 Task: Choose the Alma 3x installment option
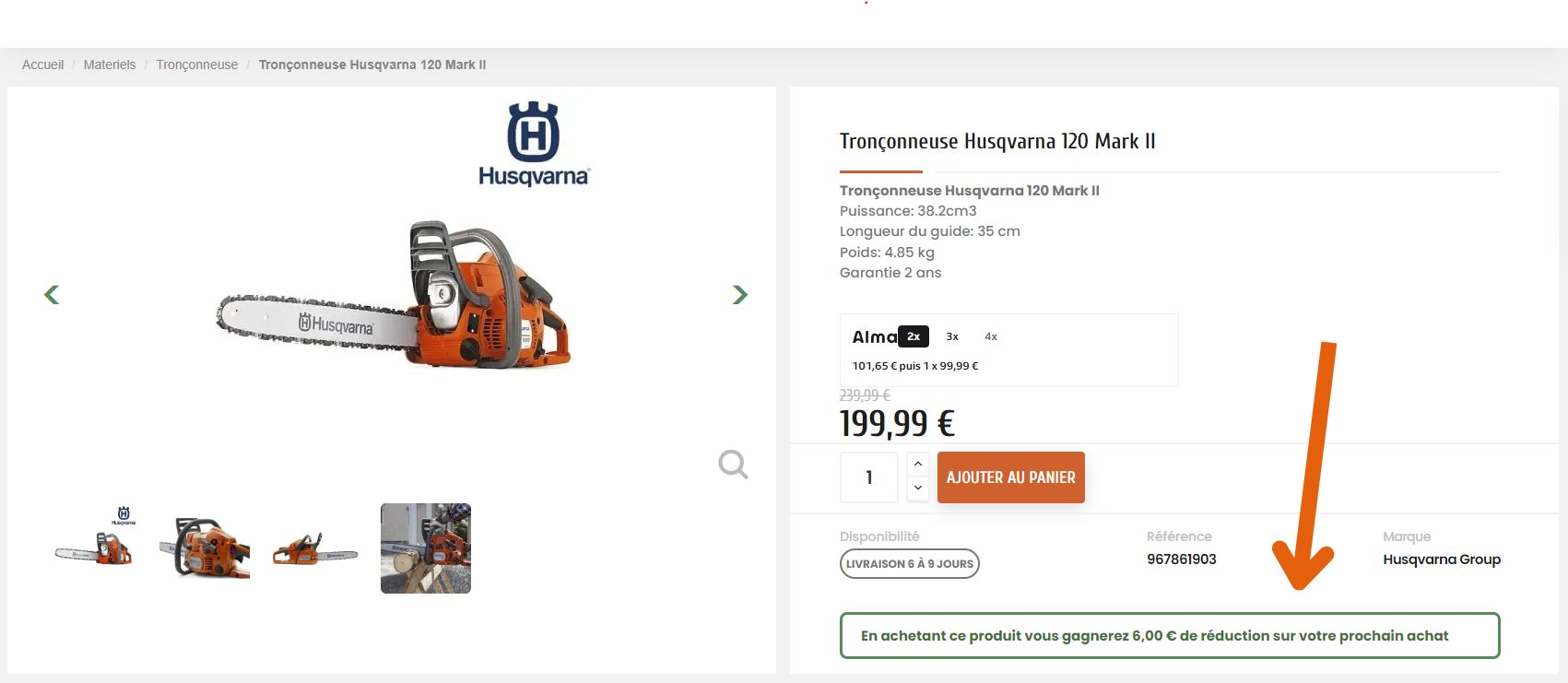(952, 336)
